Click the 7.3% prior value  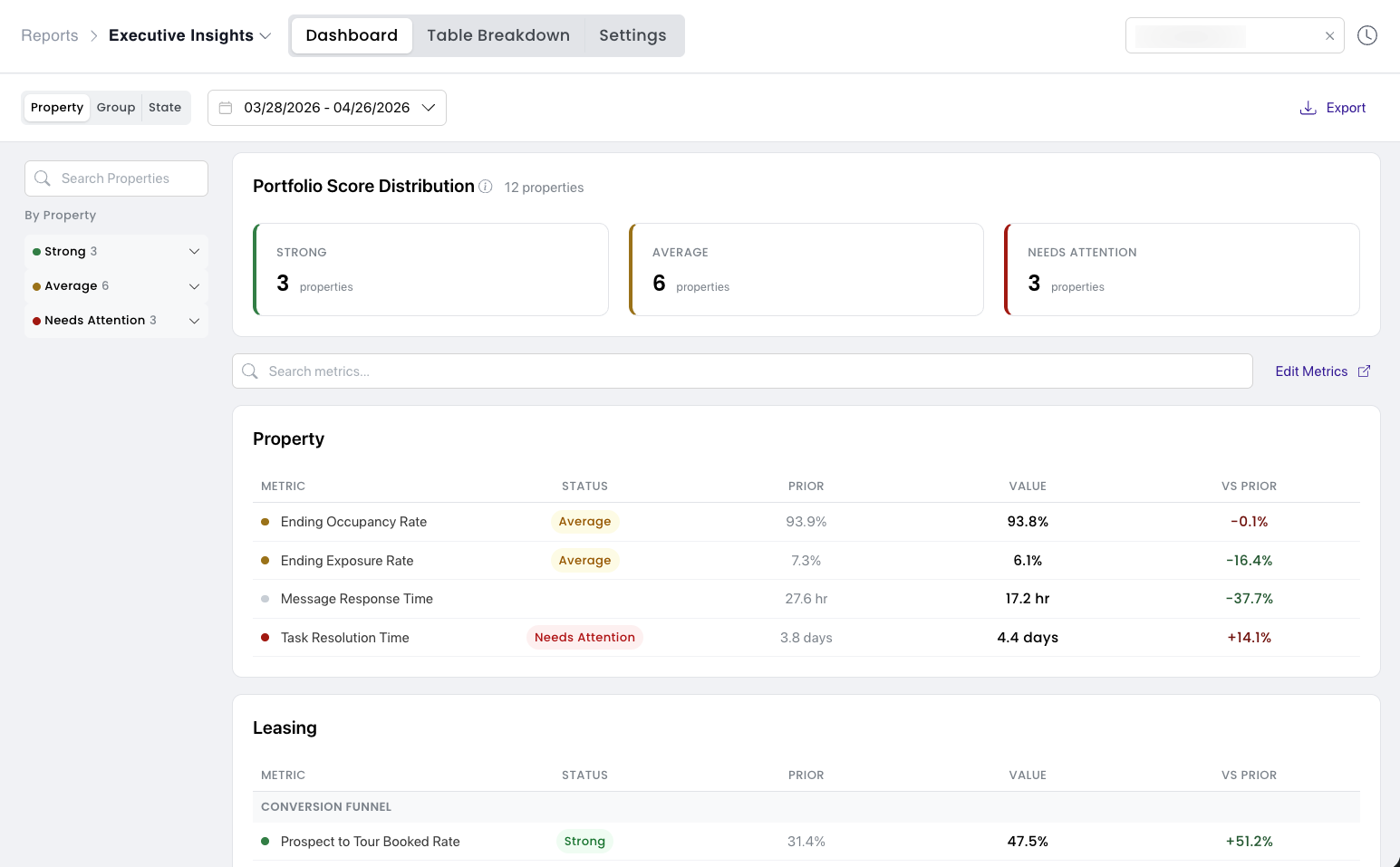pyautogui.click(x=806, y=561)
